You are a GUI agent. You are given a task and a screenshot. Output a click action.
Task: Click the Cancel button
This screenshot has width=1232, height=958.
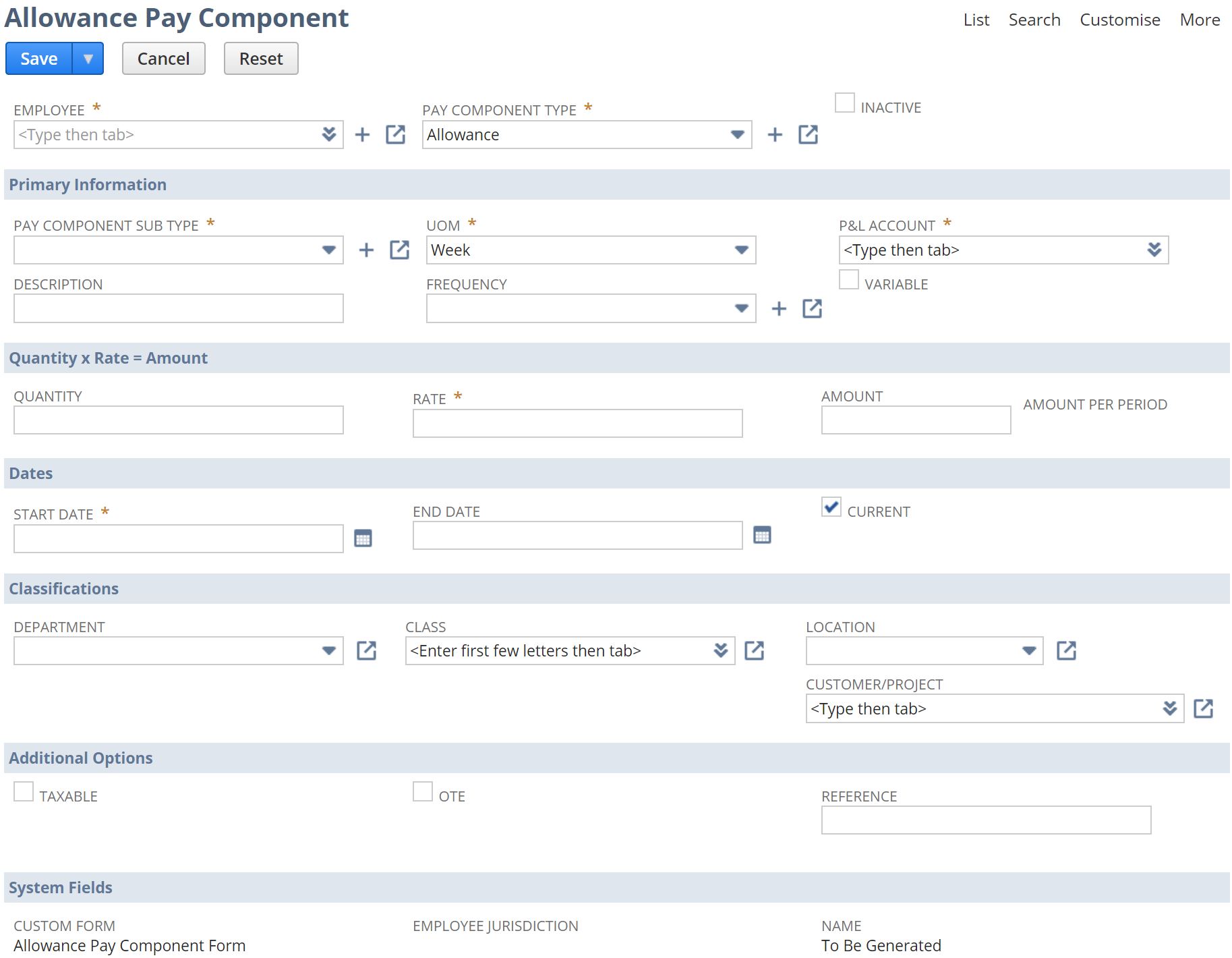click(x=163, y=58)
